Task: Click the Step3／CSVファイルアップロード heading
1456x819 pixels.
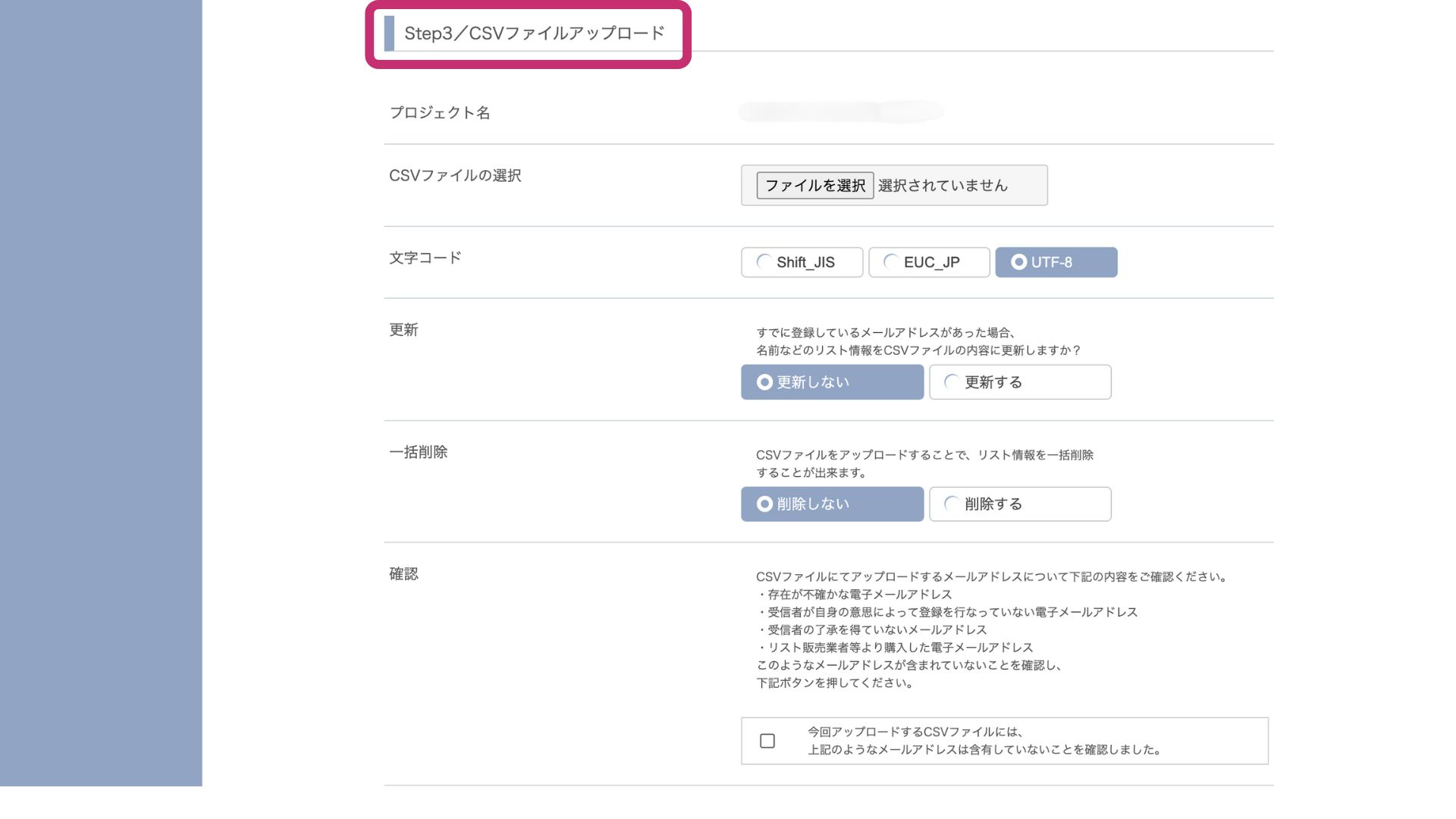Action: (535, 33)
